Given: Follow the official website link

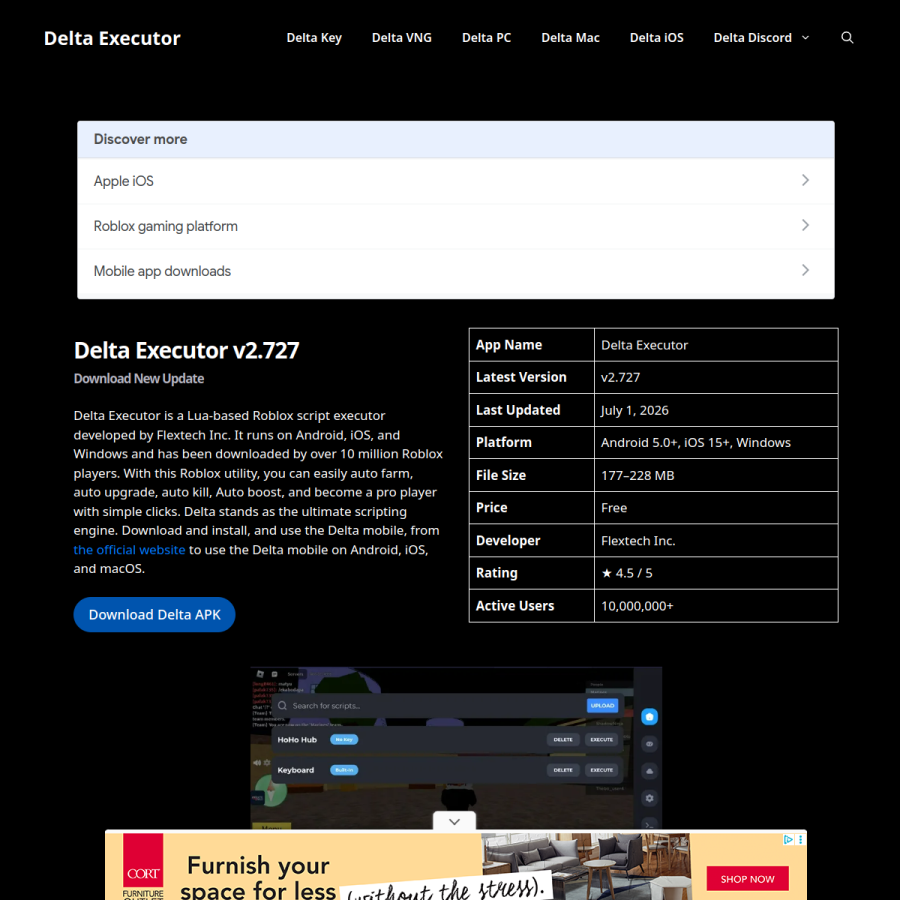Looking at the screenshot, I should (129, 550).
